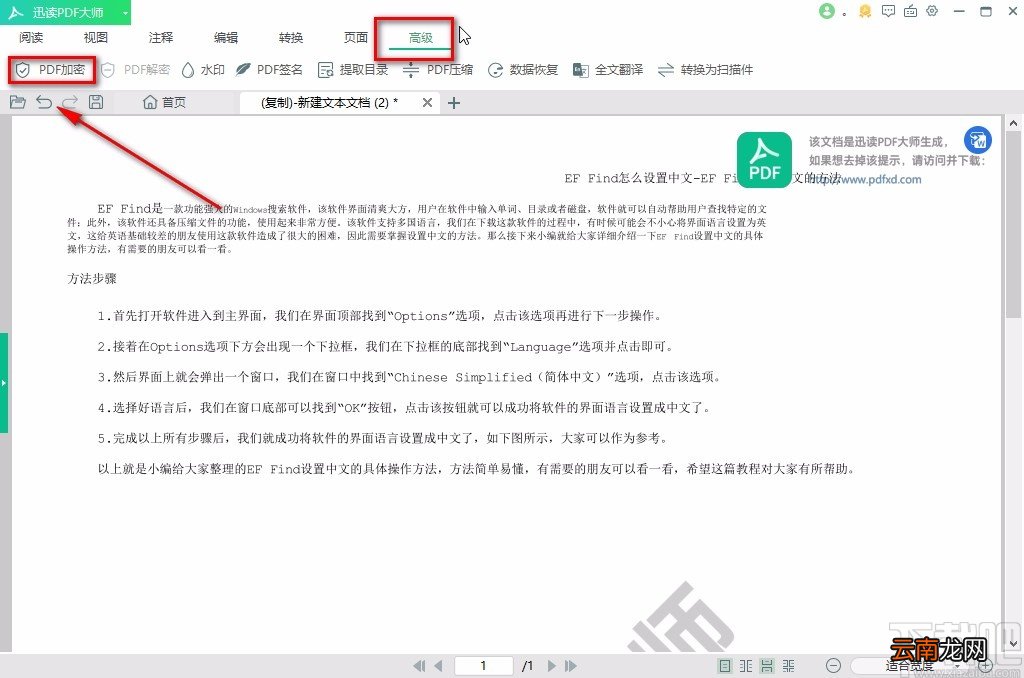Screen dimensions: 1024x678
Task: Click the blue convert-to-Word floating icon
Action: (978, 140)
